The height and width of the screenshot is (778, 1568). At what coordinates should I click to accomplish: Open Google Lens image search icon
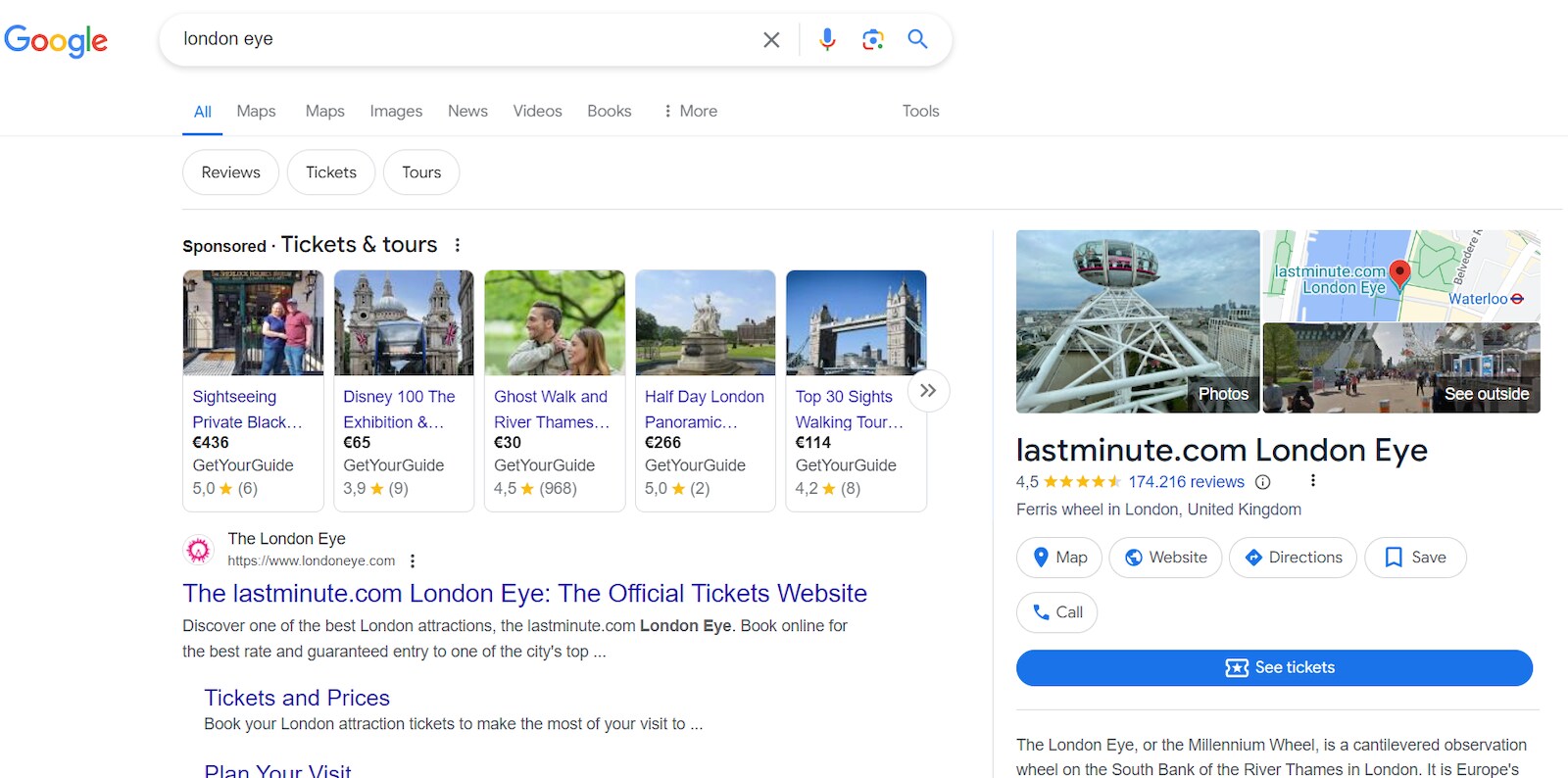(x=872, y=39)
